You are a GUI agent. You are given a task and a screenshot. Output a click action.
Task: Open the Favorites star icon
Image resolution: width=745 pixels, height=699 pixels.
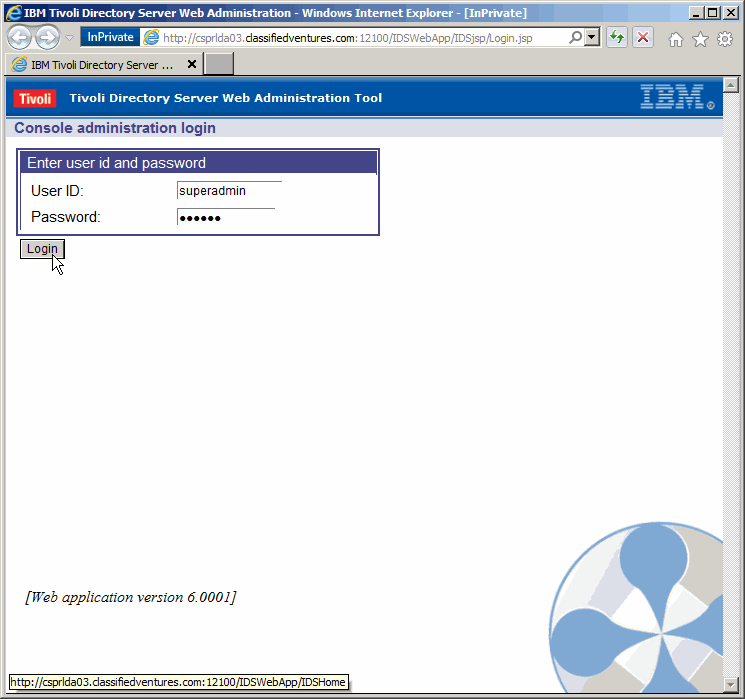click(x=700, y=39)
